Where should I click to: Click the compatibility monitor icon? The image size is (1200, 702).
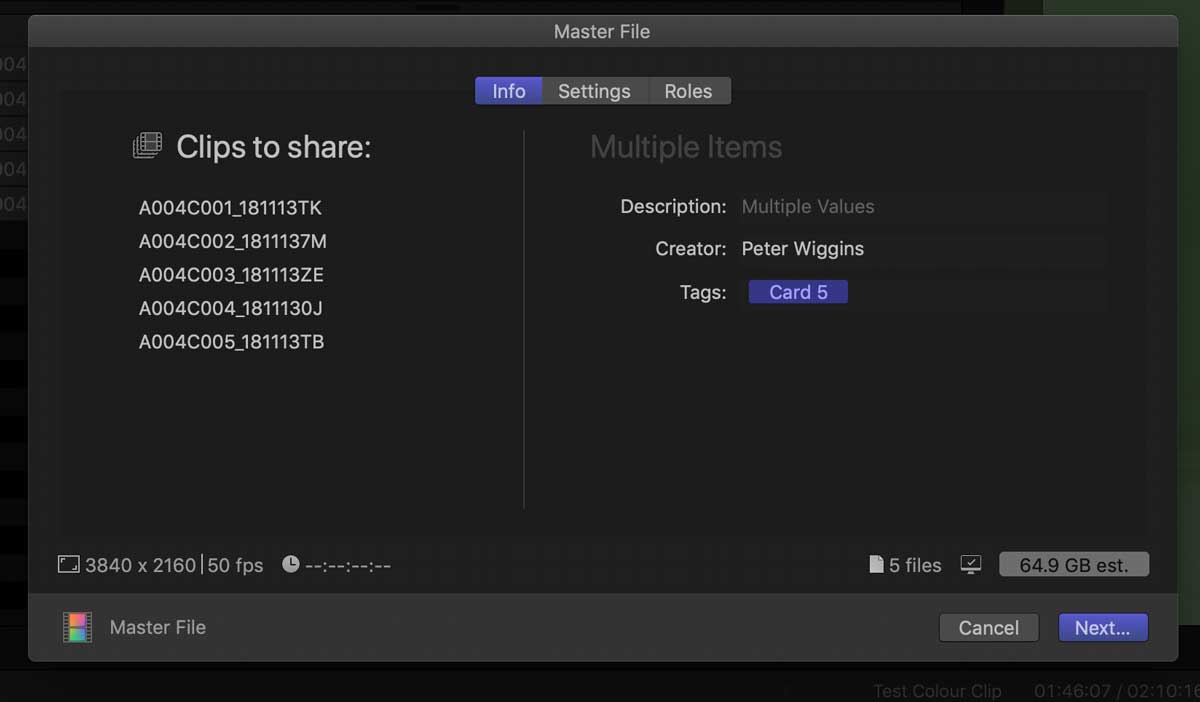pyautogui.click(x=970, y=565)
